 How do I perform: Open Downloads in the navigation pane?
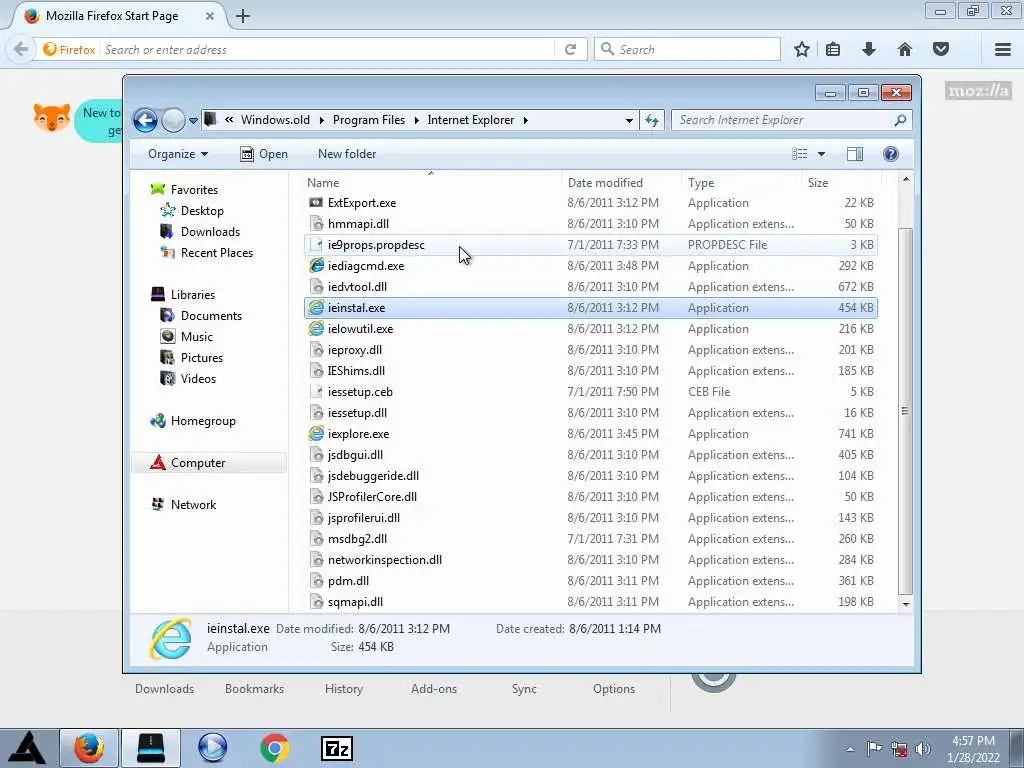pyautogui.click(x=210, y=232)
